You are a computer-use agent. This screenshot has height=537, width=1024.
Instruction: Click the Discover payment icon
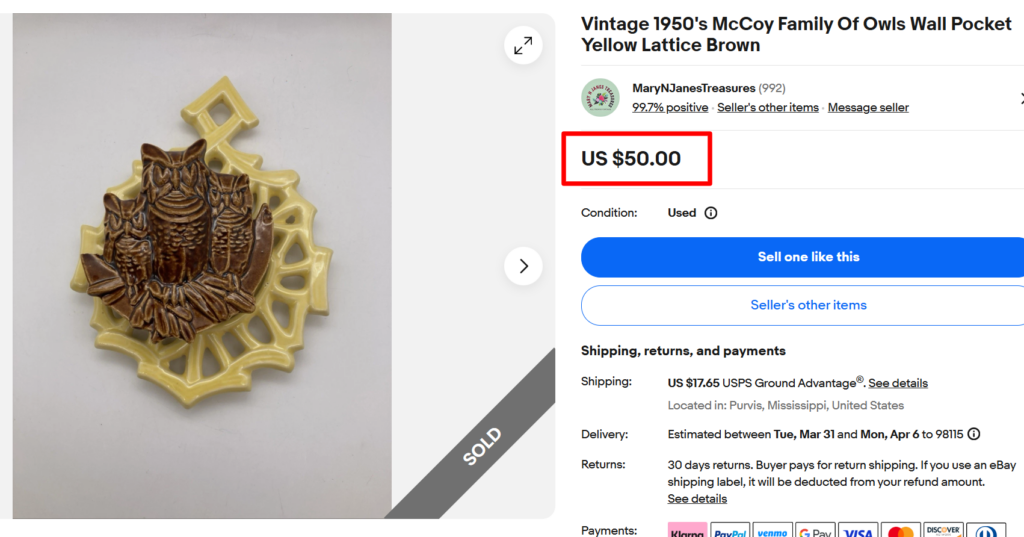[943, 530]
